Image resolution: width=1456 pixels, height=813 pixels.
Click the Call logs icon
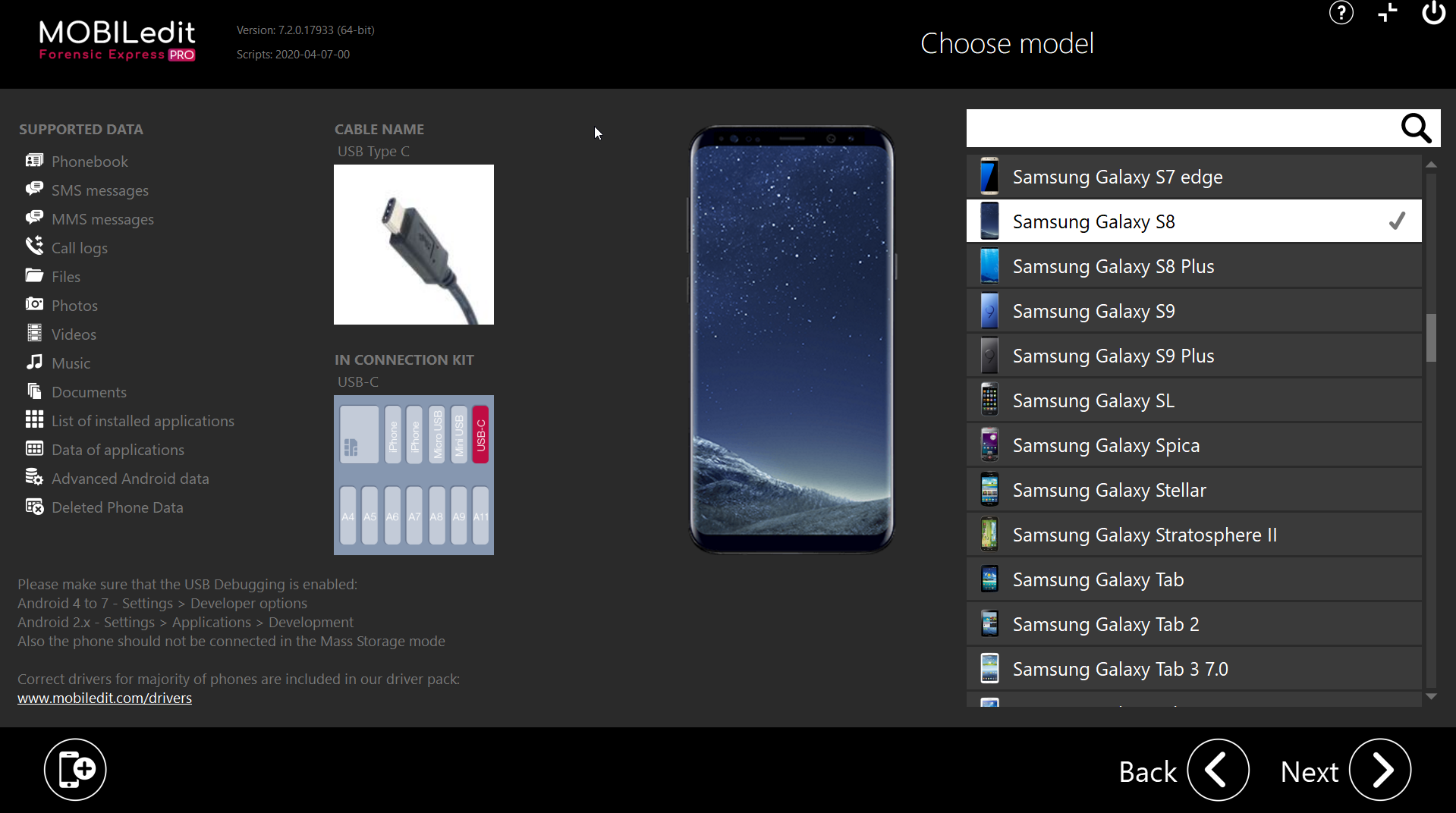point(34,246)
